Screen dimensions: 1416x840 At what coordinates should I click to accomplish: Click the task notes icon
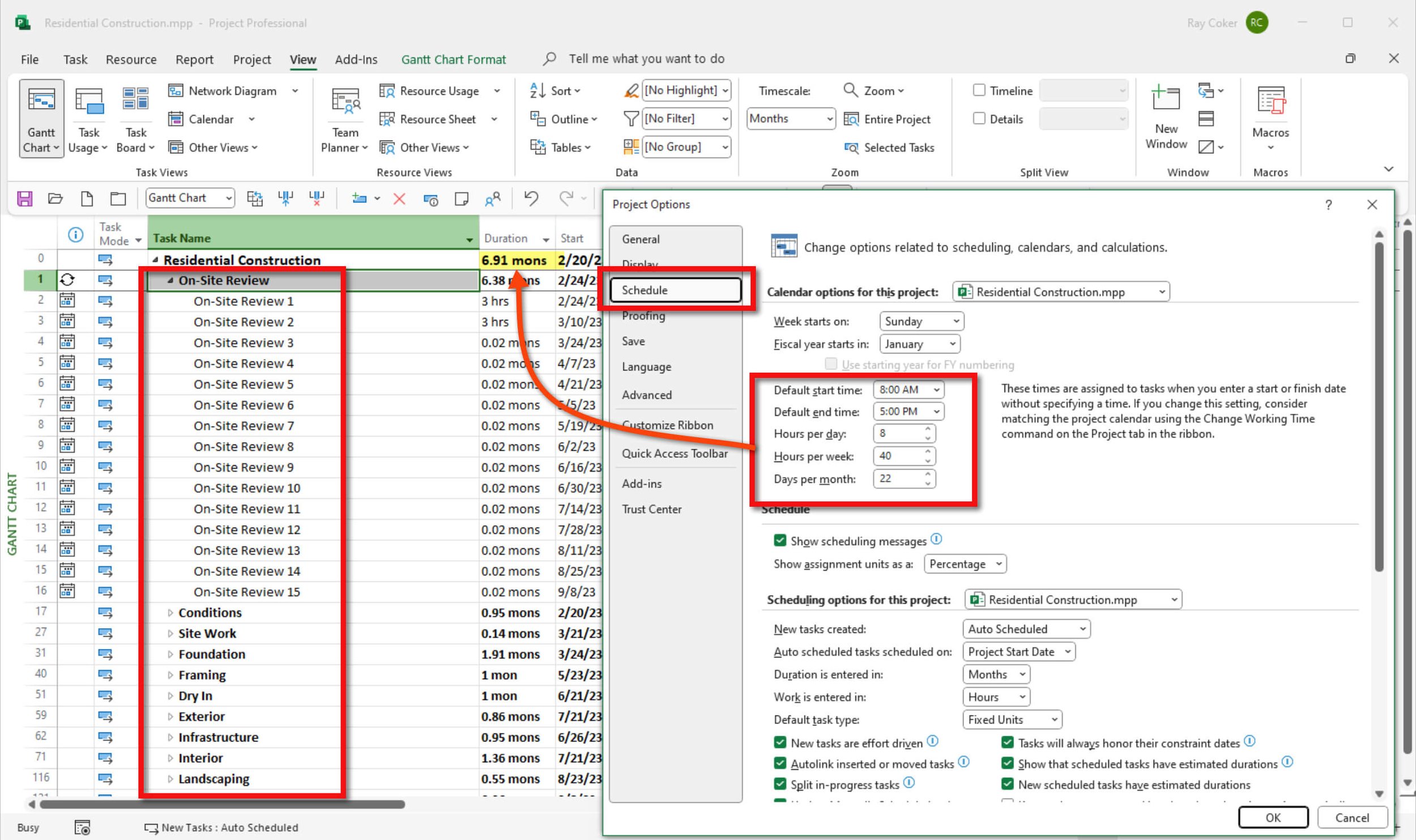click(462, 198)
